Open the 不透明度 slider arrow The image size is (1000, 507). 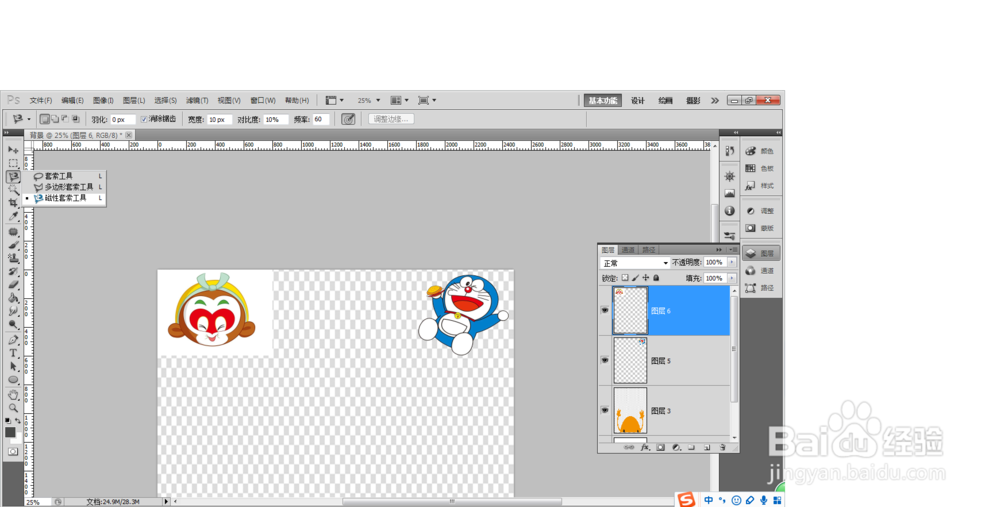pyautogui.click(x=732, y=263)
